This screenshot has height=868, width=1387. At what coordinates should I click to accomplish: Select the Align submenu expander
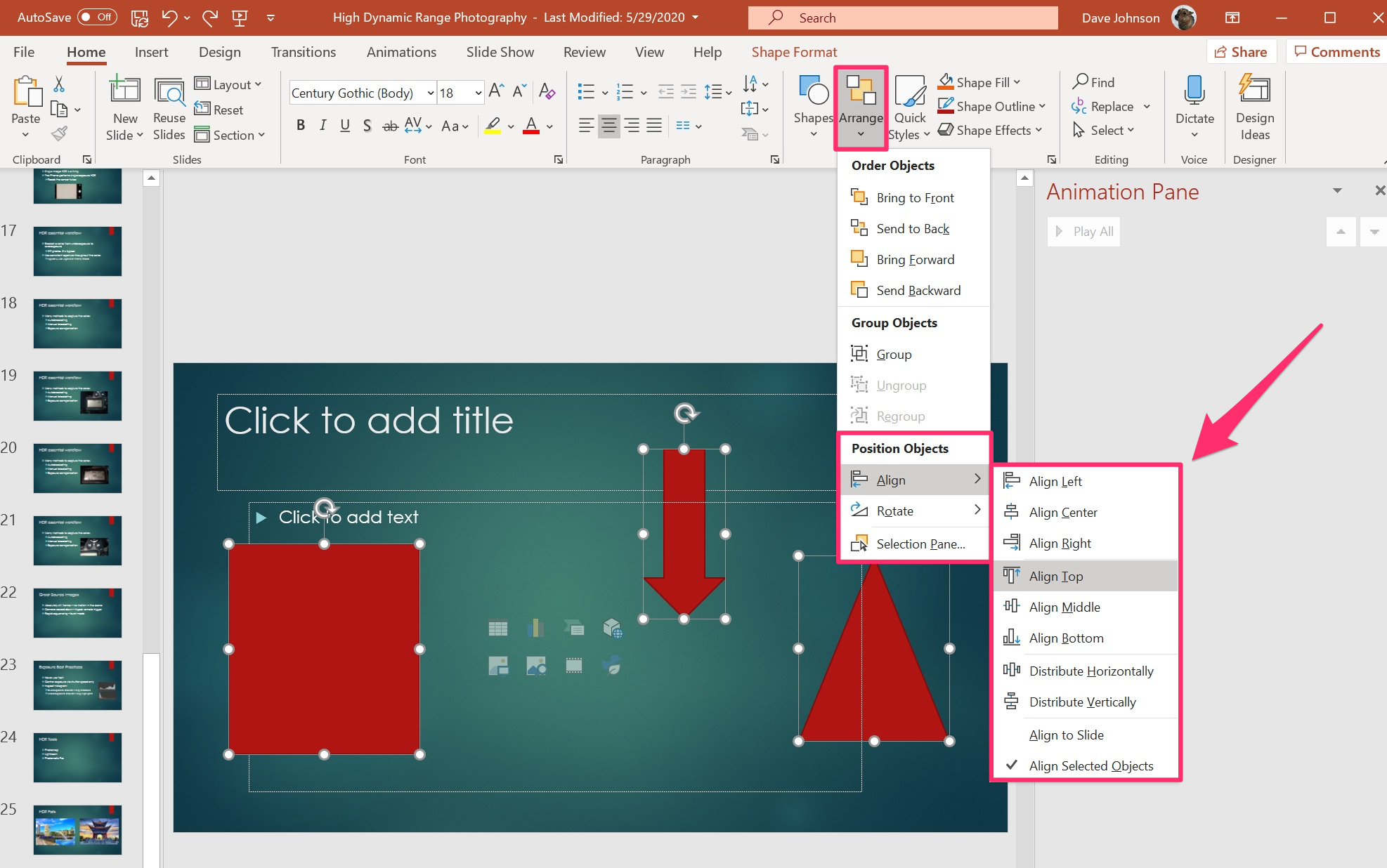coord(977,480)
